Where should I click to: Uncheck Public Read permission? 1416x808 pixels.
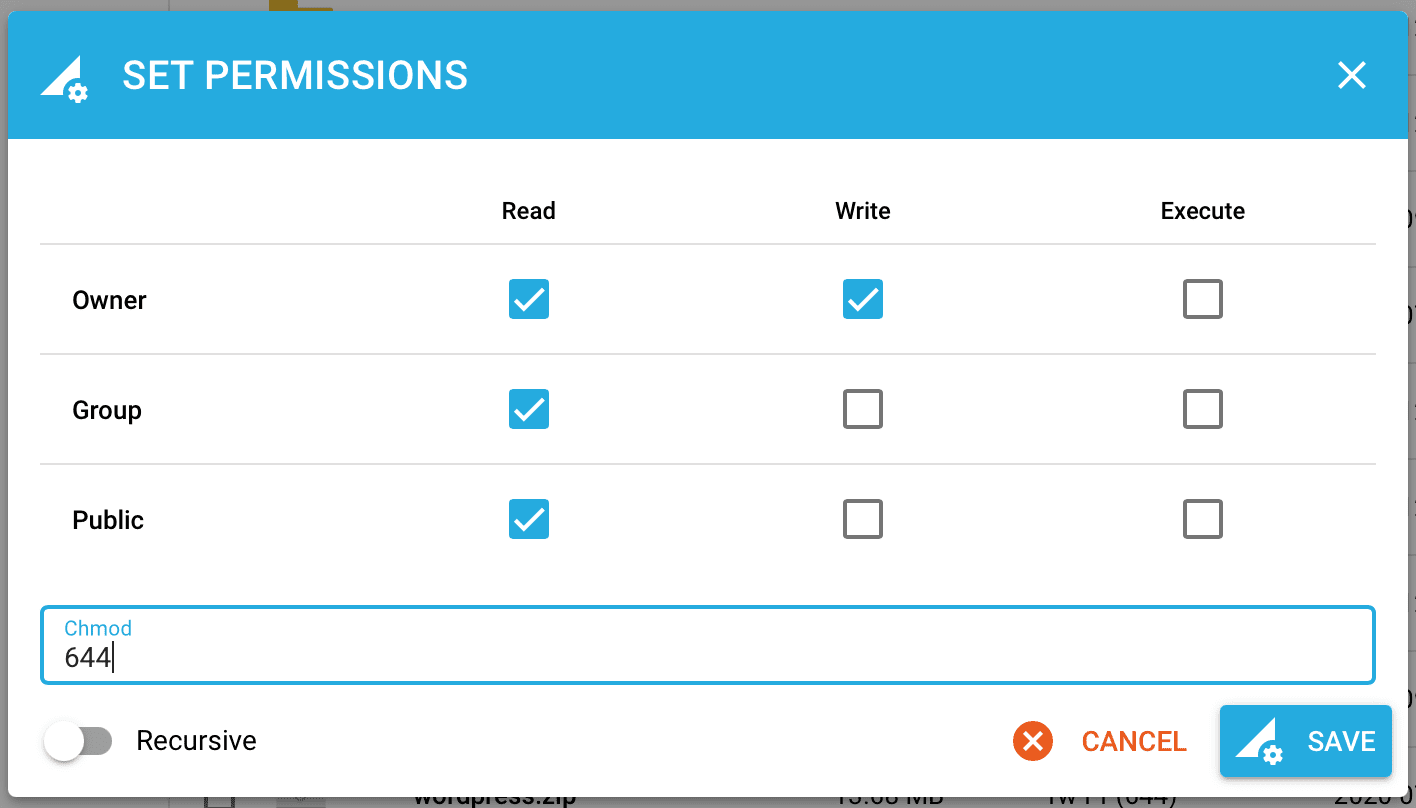coord(528,519)
